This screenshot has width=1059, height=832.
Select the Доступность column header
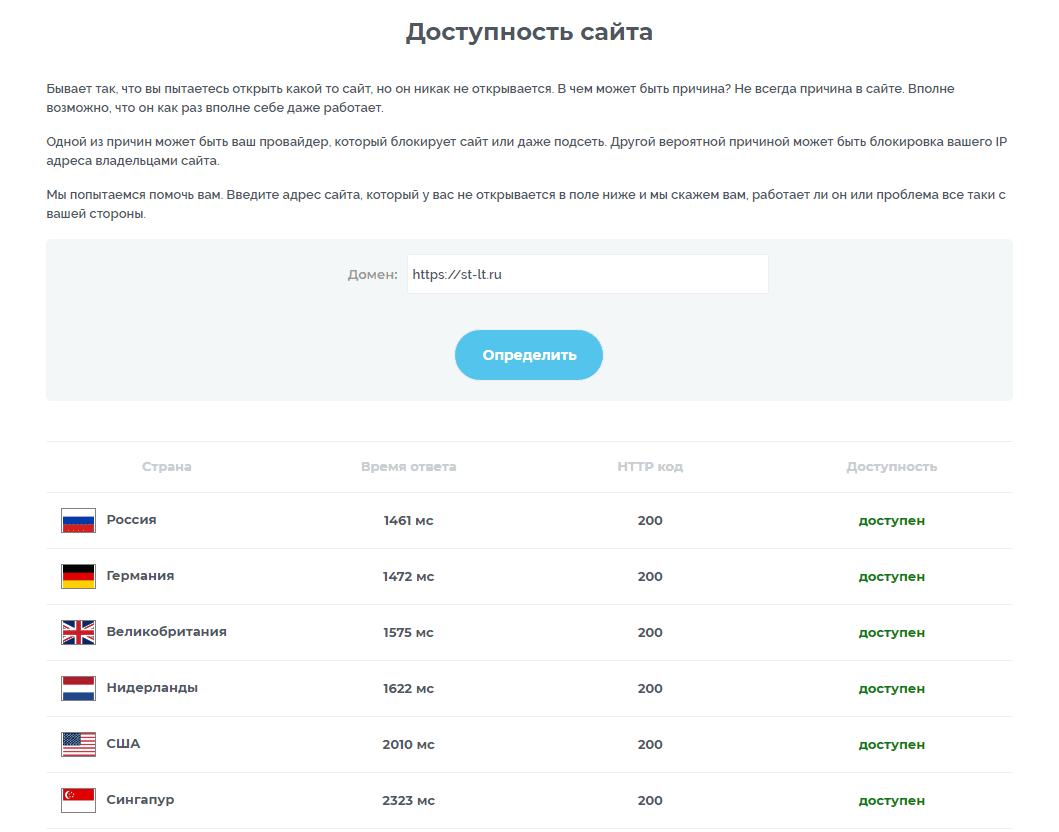tap(892, 467)
